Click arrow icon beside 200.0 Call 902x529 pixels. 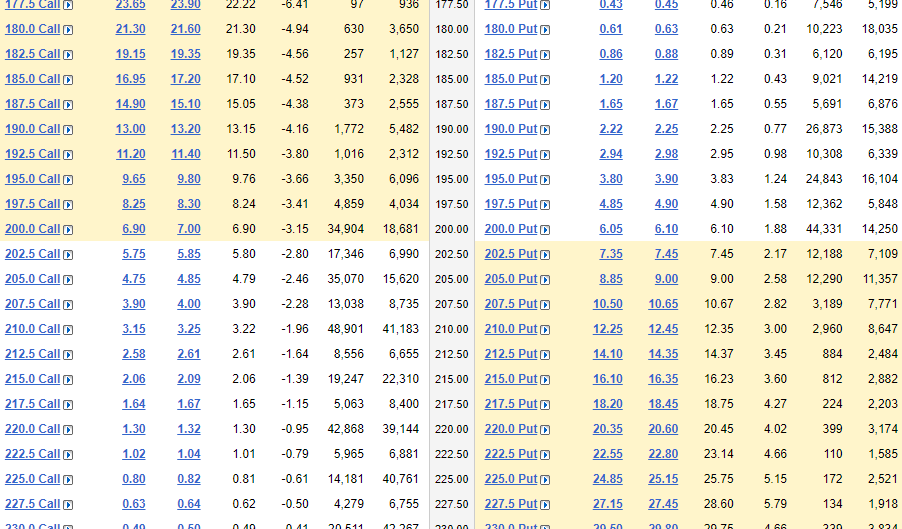tap(68, 230)
